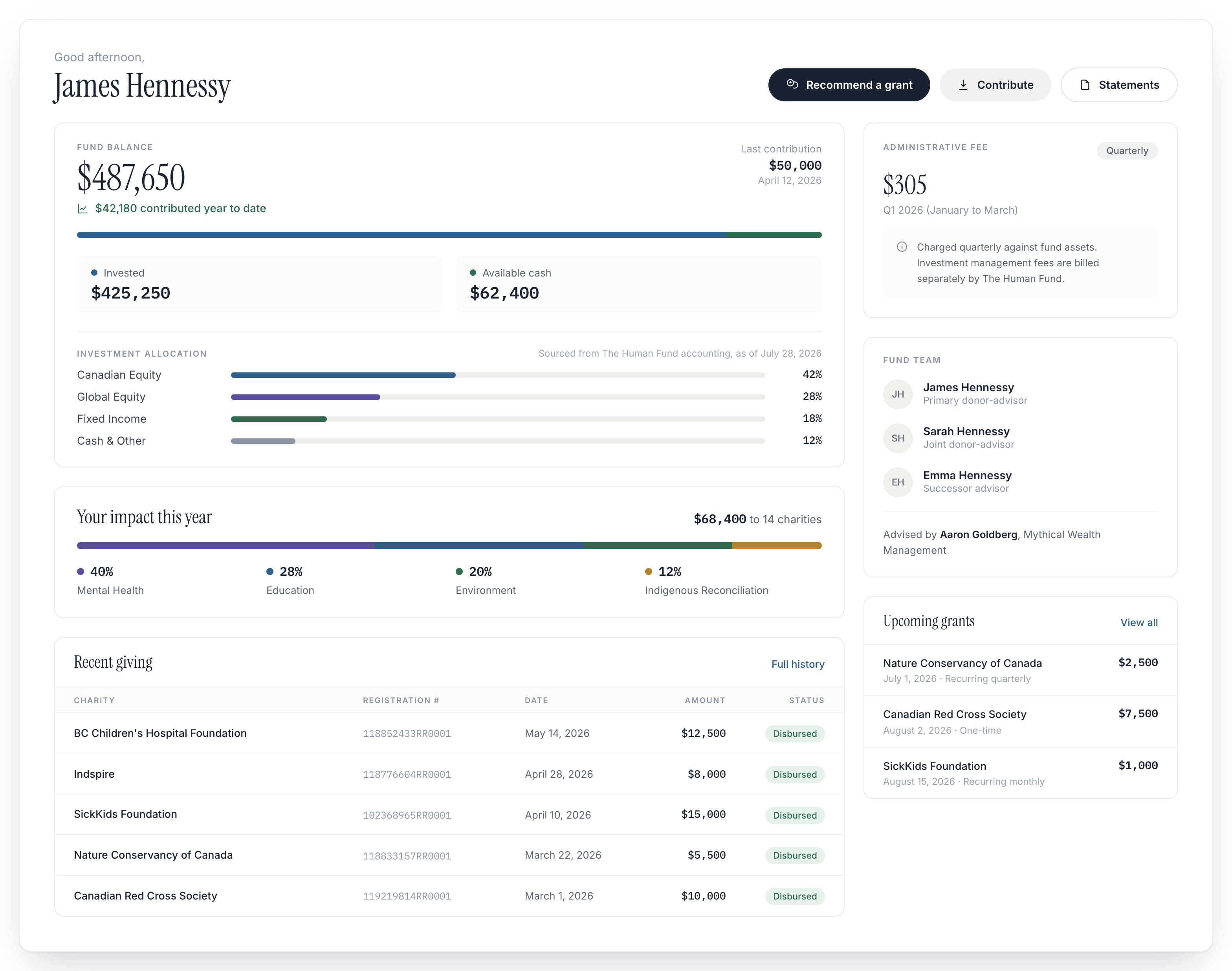Click the $305 administrative fee amount
Screen dimensions: 1232x971
click(x=904, y=185)
